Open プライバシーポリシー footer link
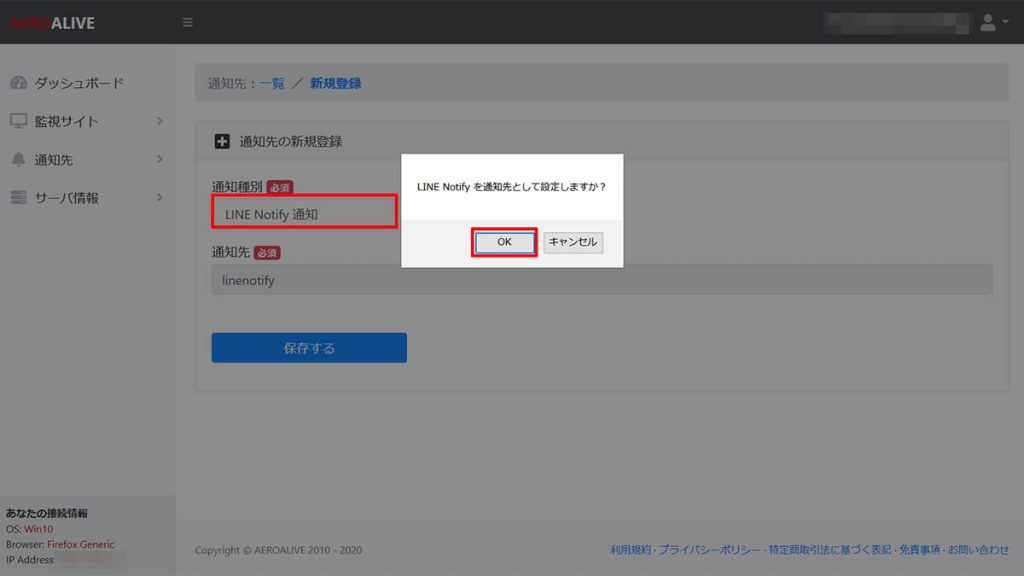 [x=709, y=550]
